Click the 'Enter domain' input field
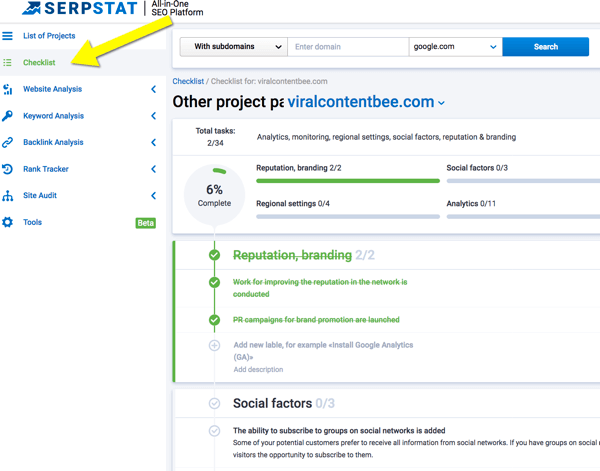 348,47
